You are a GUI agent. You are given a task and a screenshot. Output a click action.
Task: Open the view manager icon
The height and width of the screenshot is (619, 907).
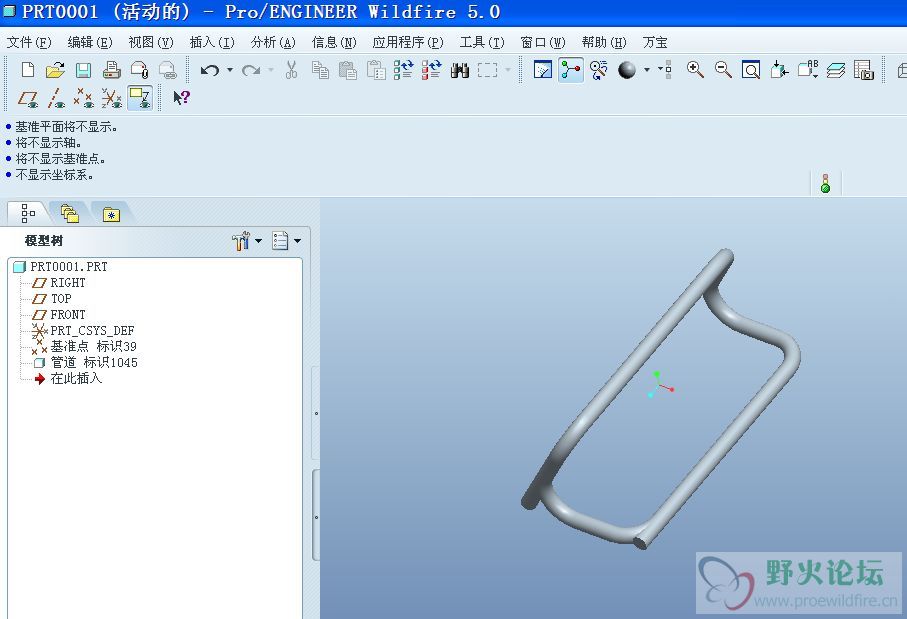864,70
